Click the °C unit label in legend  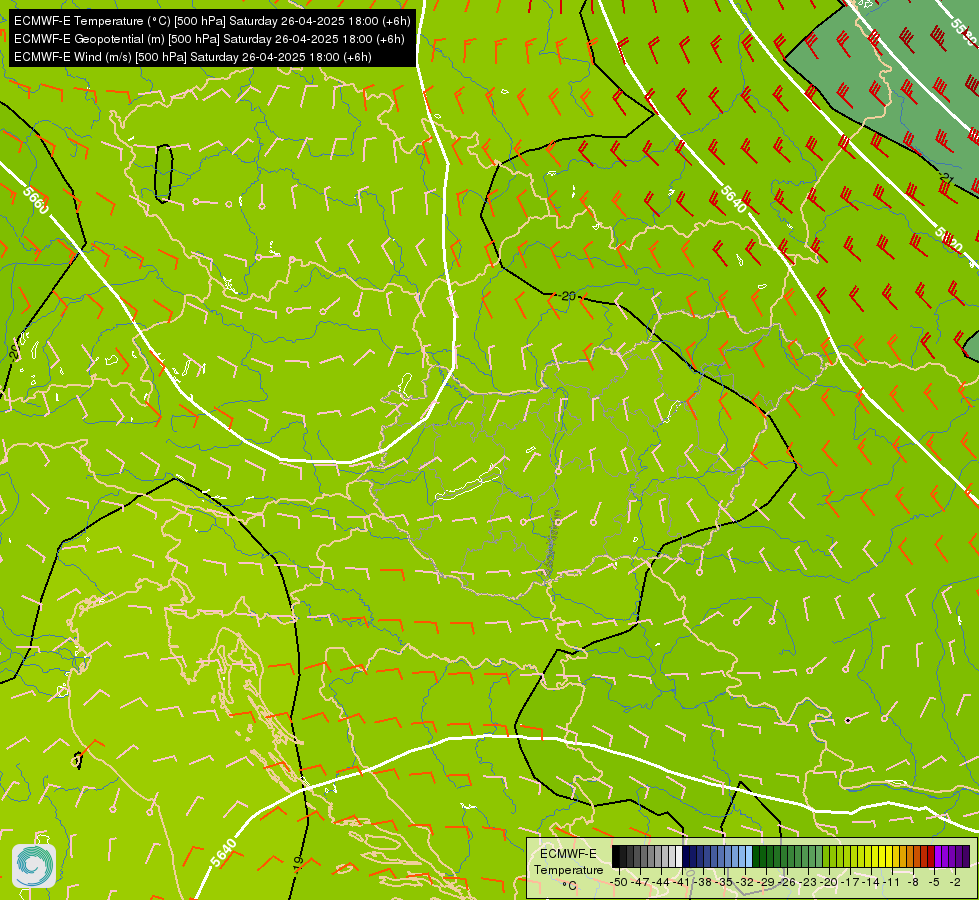pos(569,886)
